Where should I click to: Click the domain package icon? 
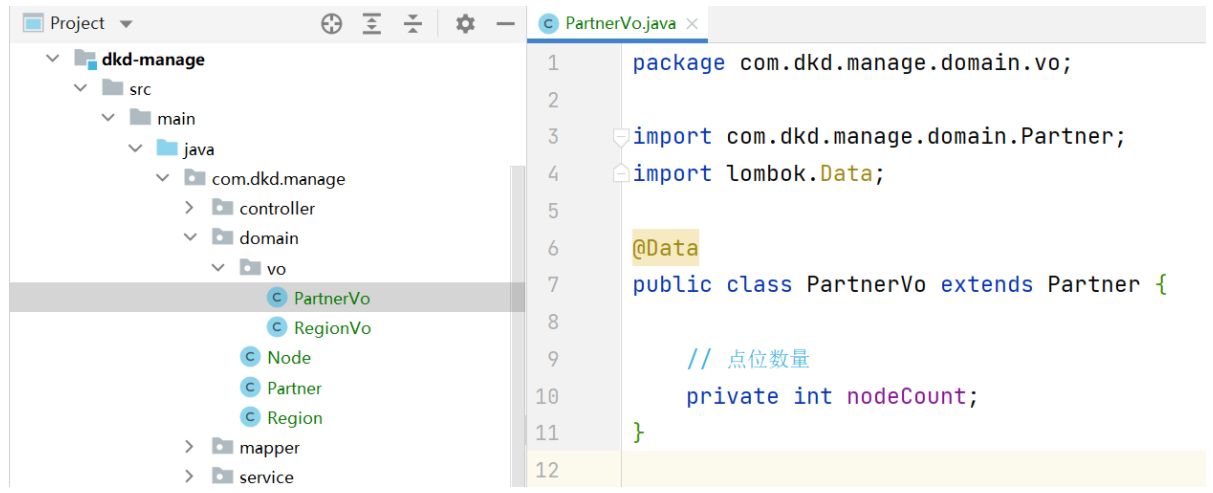tap(223, 238)
